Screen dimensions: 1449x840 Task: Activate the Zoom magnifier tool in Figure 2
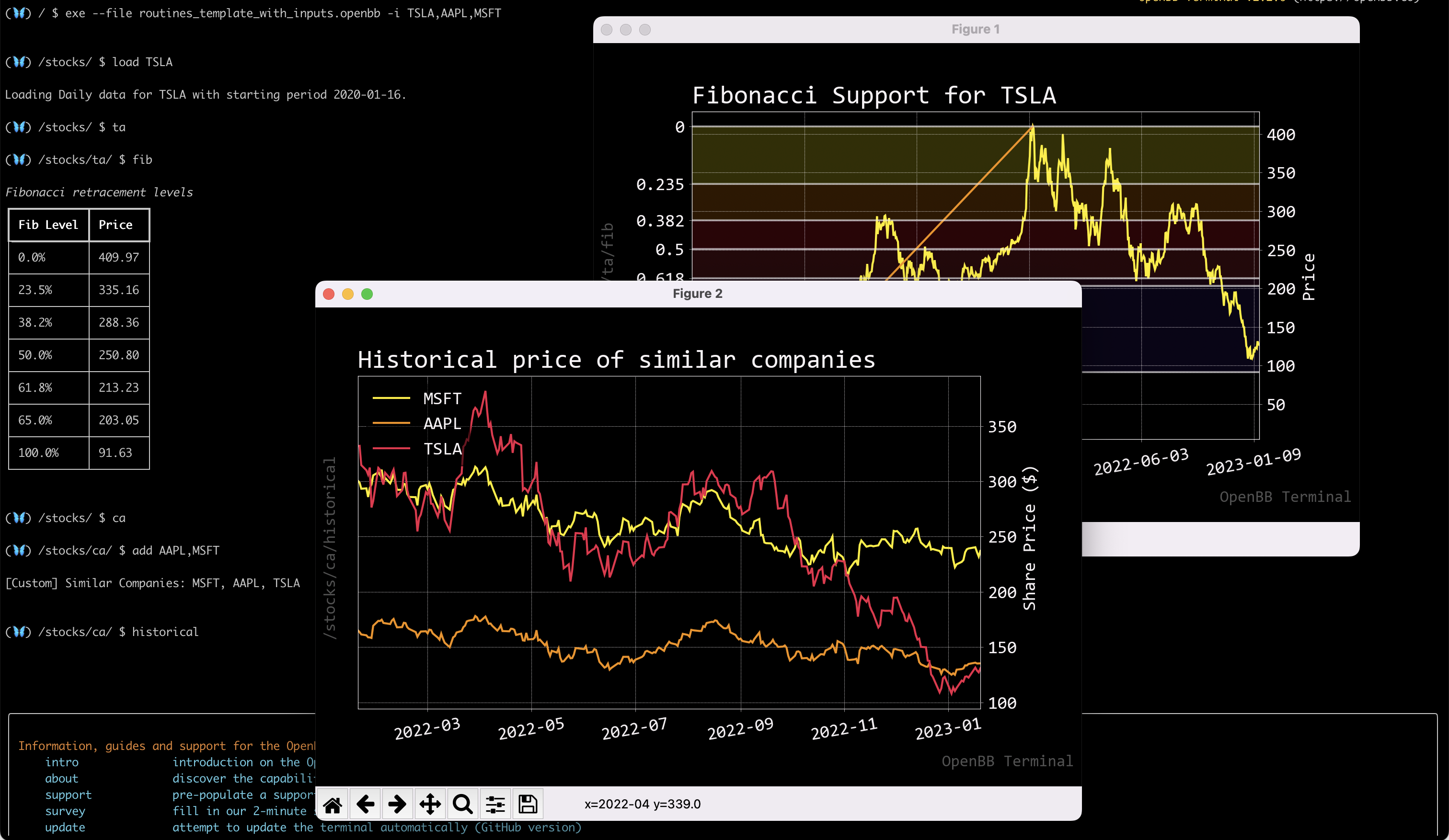(x=462, y=805)
